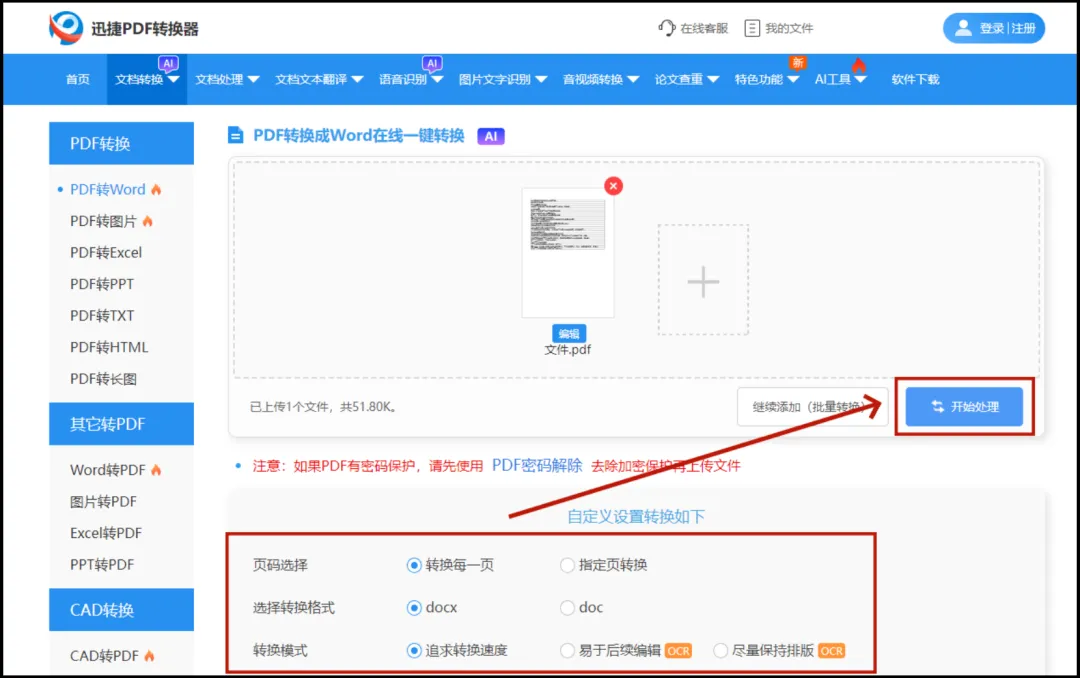Select 追求转换速度 conversion mode
The height and width of the screenshot is (678, 1080).
click(414, 650)
